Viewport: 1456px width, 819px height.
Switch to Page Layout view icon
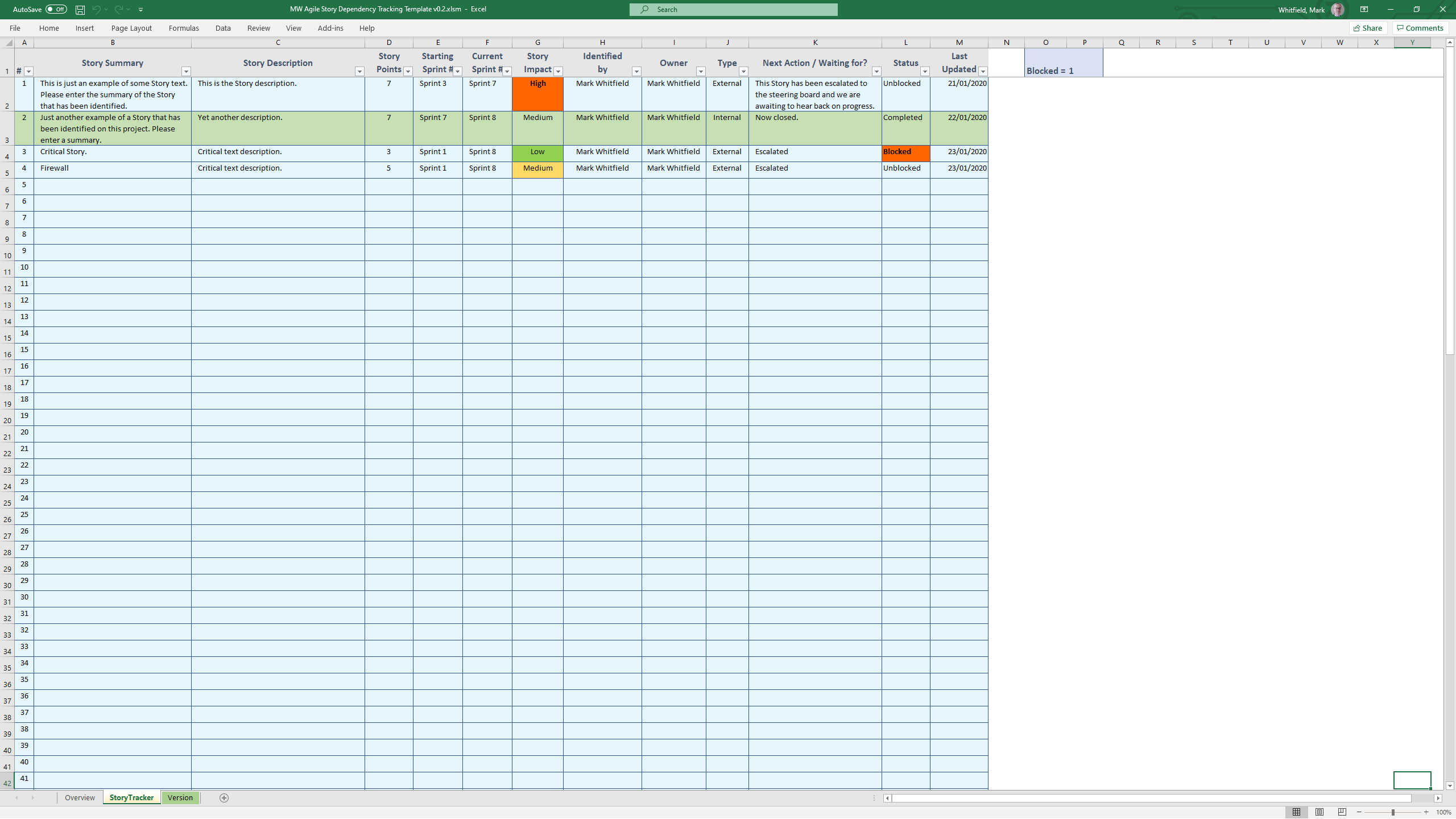[1319, 812]
